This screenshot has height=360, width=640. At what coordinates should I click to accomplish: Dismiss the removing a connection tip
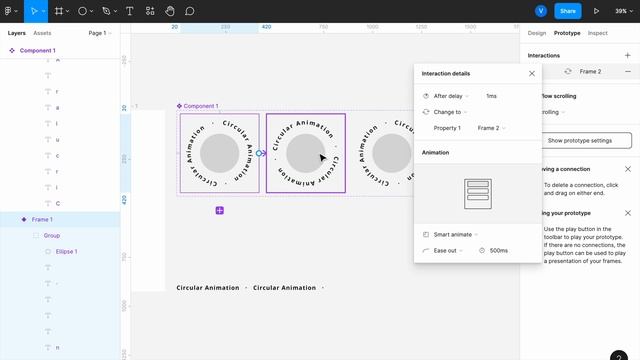pyautogui.click(x=628, y=169)
